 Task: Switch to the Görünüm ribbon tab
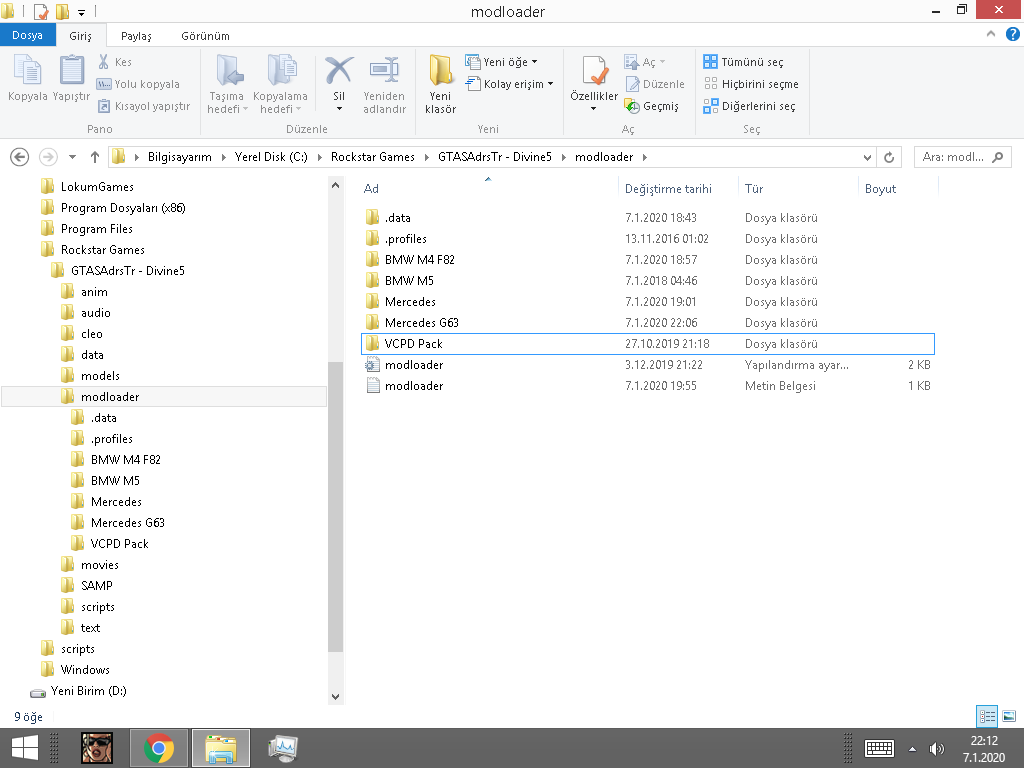pos(205,36)
